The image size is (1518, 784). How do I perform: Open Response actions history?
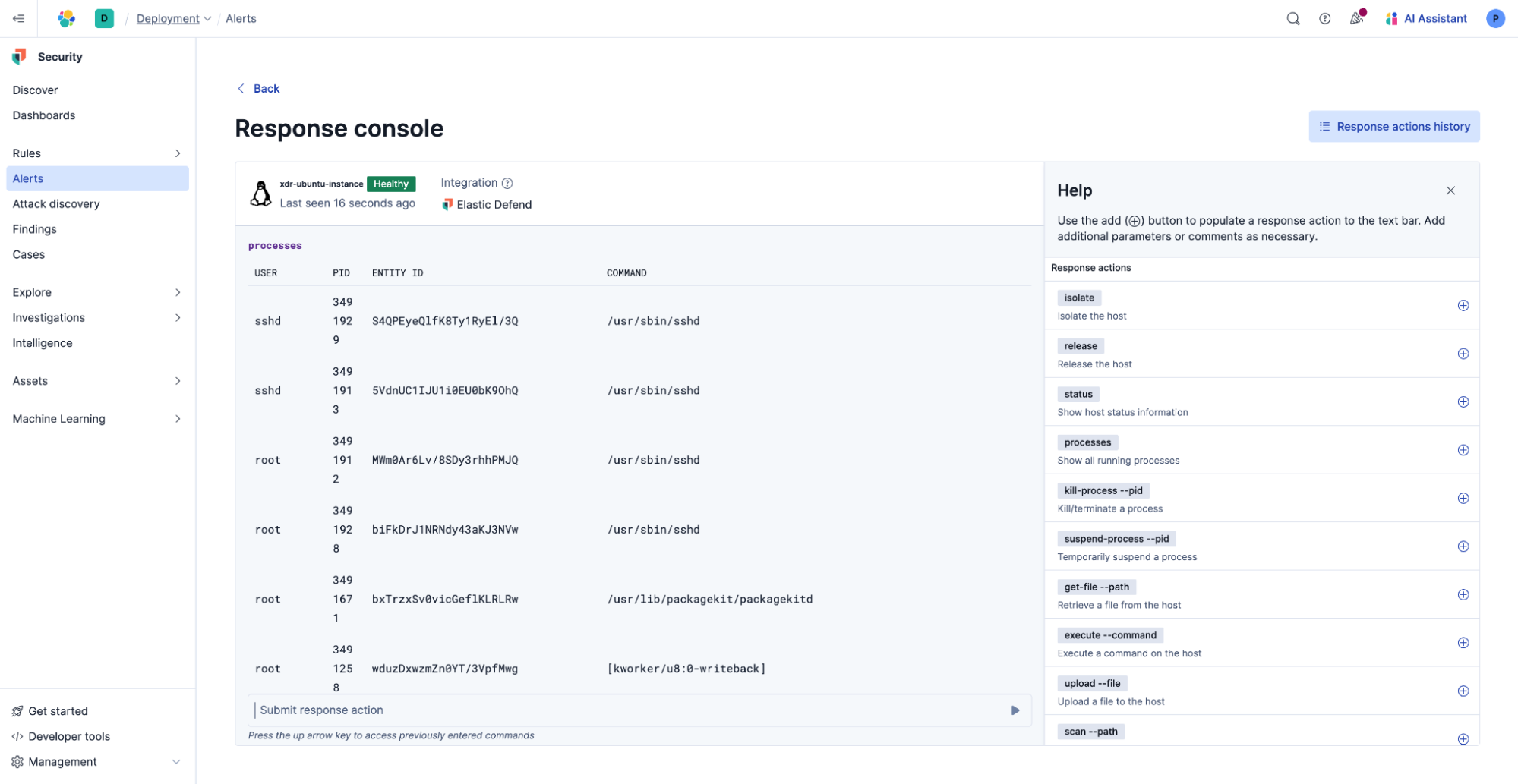coord(1394,126)
